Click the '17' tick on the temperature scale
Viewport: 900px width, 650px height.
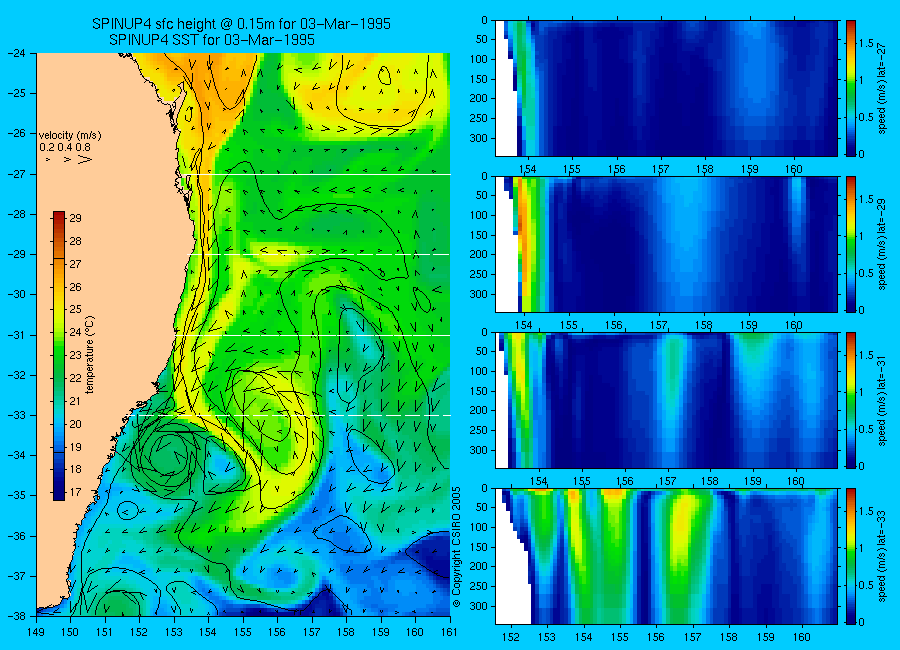(x=75, y=492)
